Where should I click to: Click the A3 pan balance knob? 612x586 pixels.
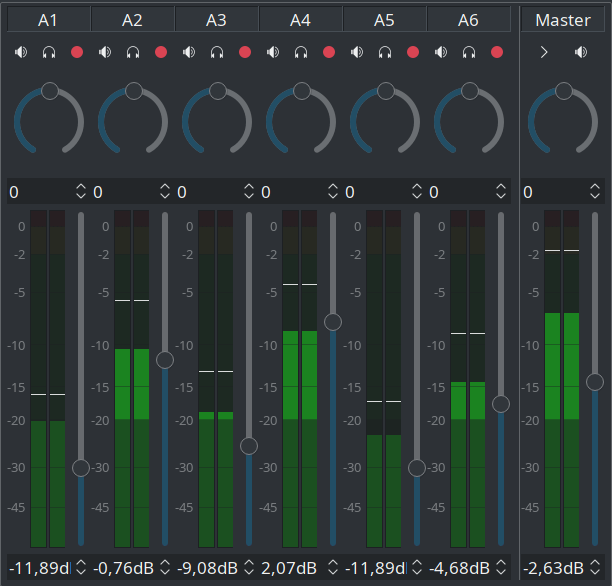coord(217,92)
